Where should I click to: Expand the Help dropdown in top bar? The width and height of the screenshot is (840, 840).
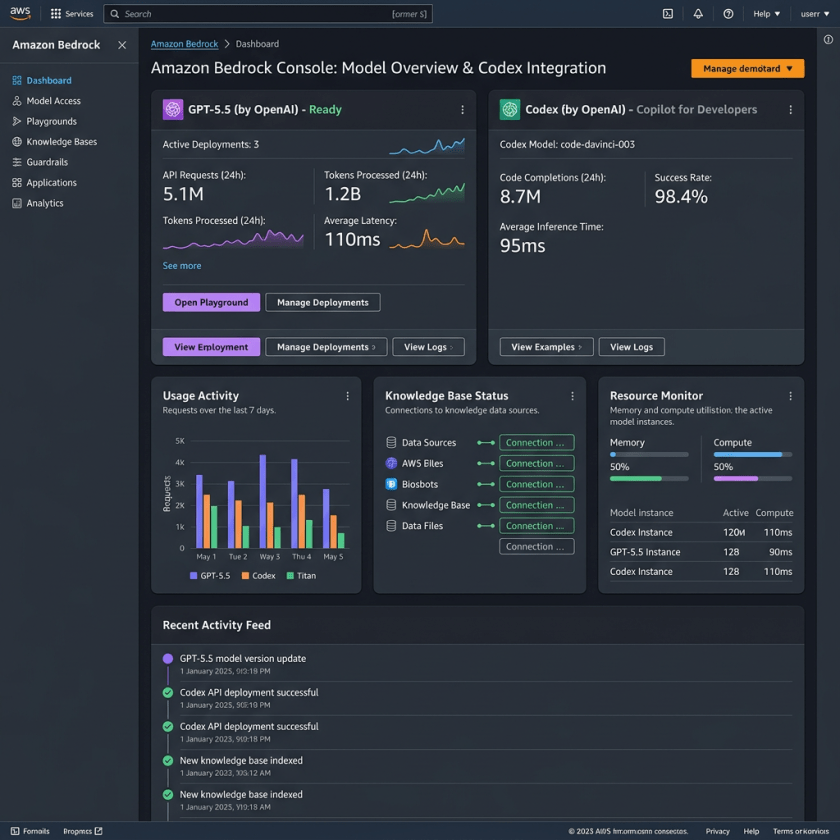[x=767, y=14]
